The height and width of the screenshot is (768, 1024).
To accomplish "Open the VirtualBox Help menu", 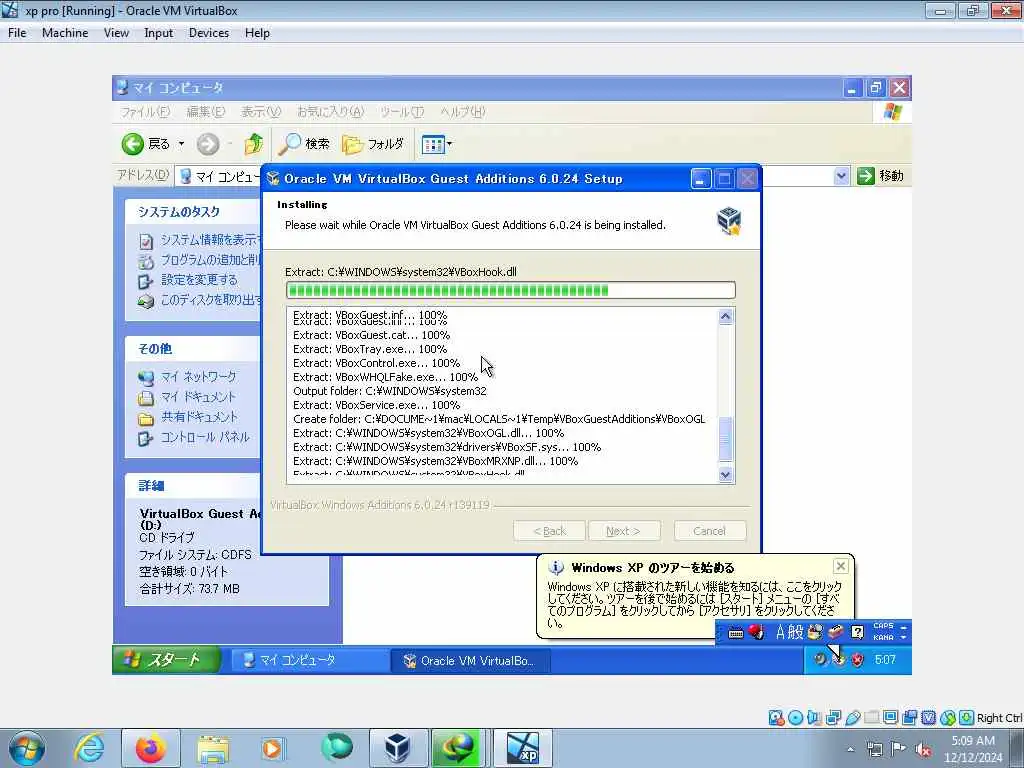I will (257, 33).
